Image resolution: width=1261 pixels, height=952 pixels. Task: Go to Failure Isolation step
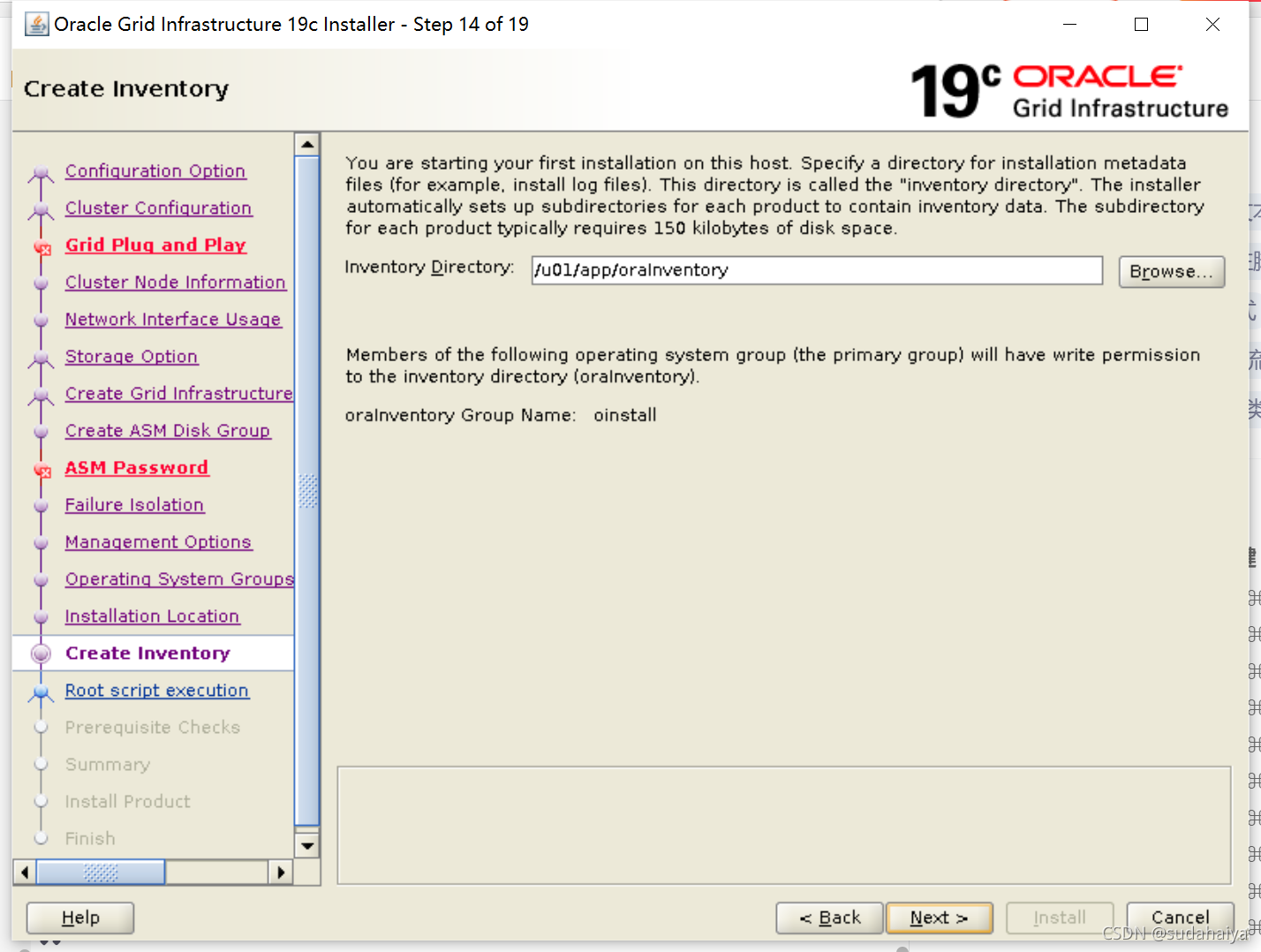tap(134, 504)
